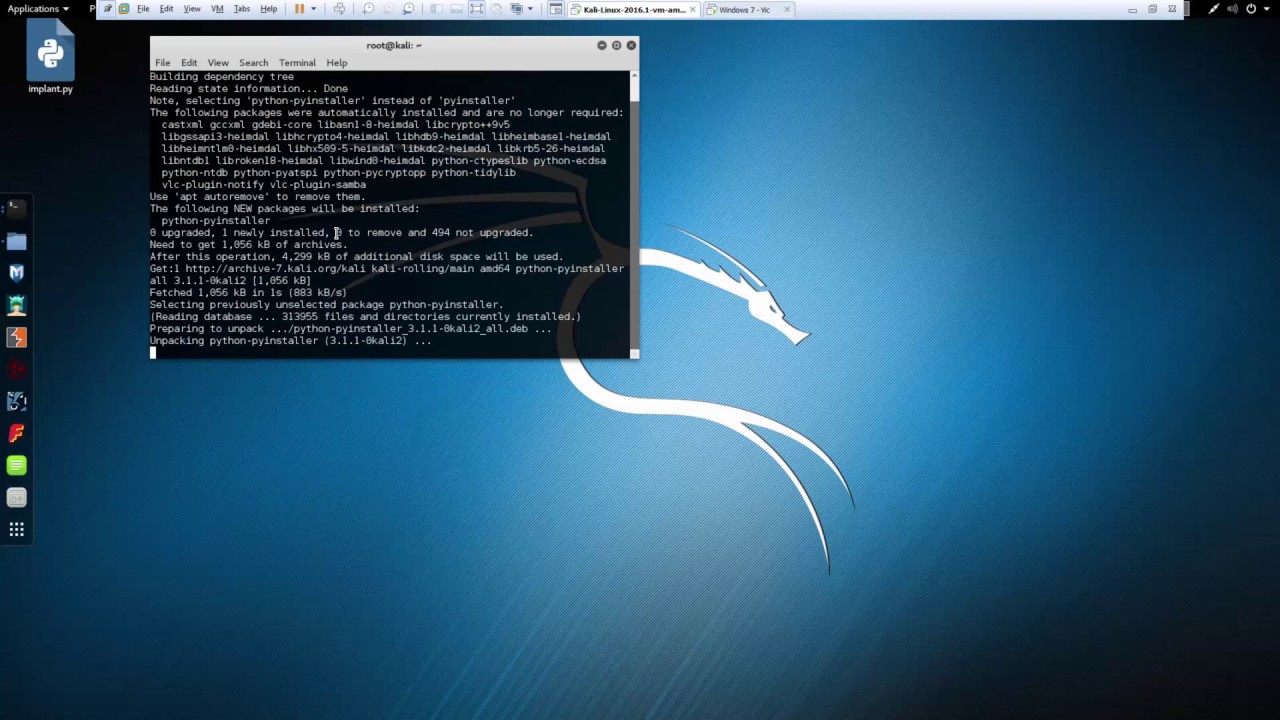This screenshot has width=1280, height=720.
Task: Launch Terminal from the dock
Action: (16, 209)
